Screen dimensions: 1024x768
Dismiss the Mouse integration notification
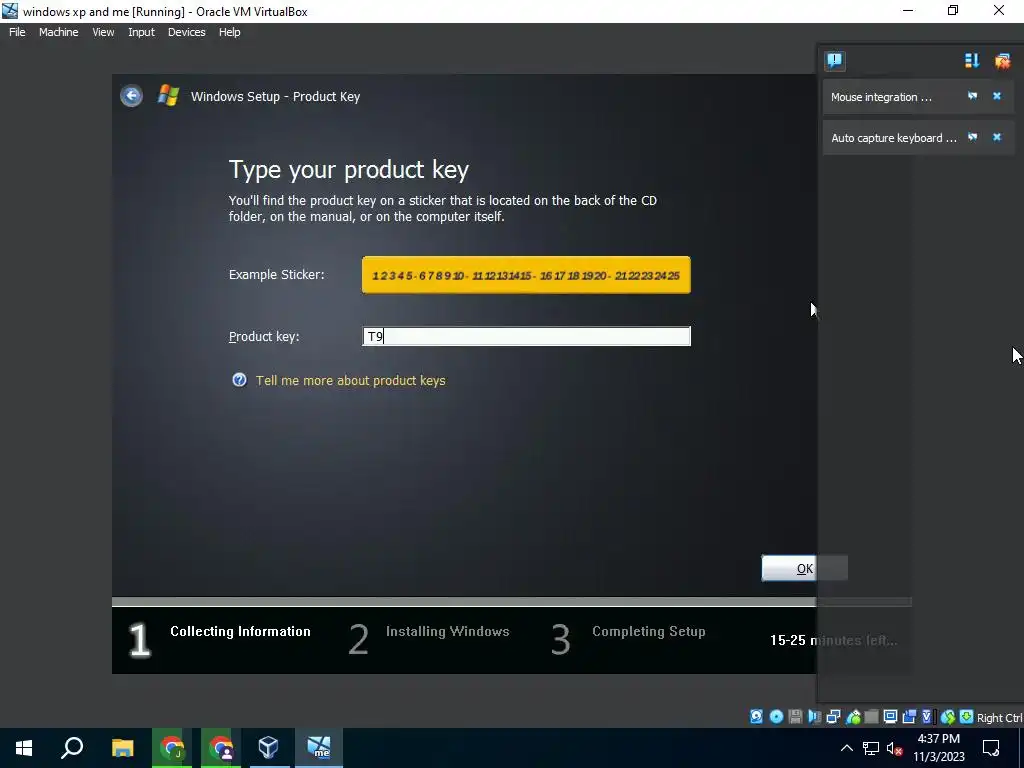(x=997, y=96)
